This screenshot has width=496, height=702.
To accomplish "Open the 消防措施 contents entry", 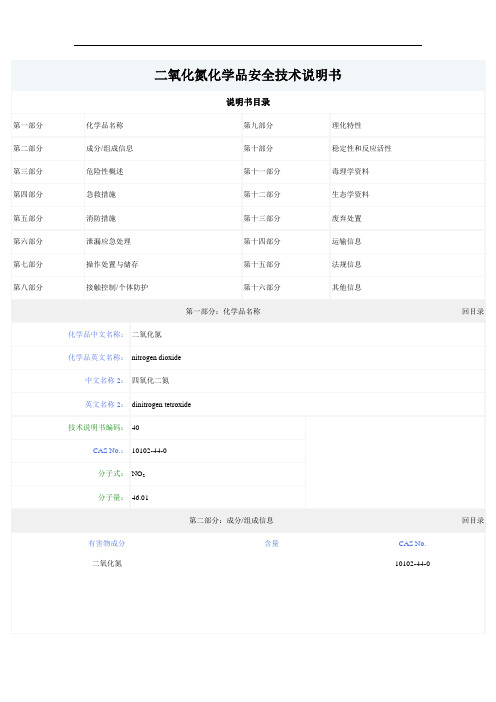I will (101, 218).
